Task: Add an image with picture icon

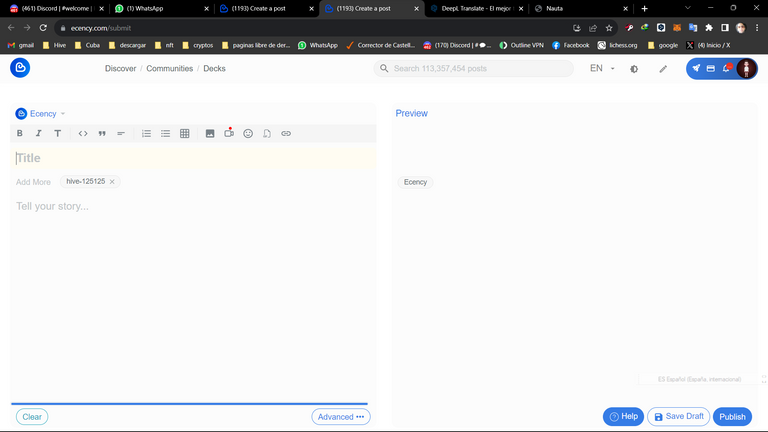Action: [210, 133]
